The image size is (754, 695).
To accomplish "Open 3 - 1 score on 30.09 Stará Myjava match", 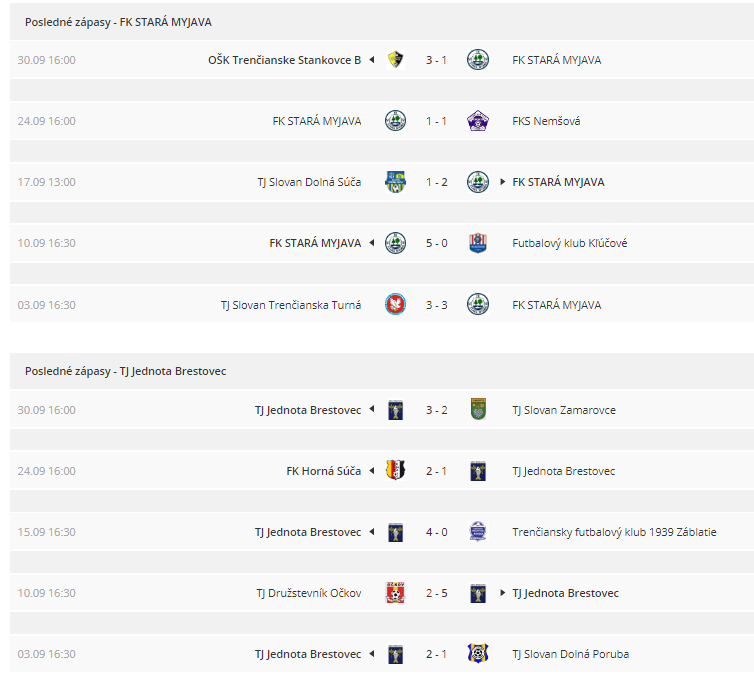I will (436, 60).
